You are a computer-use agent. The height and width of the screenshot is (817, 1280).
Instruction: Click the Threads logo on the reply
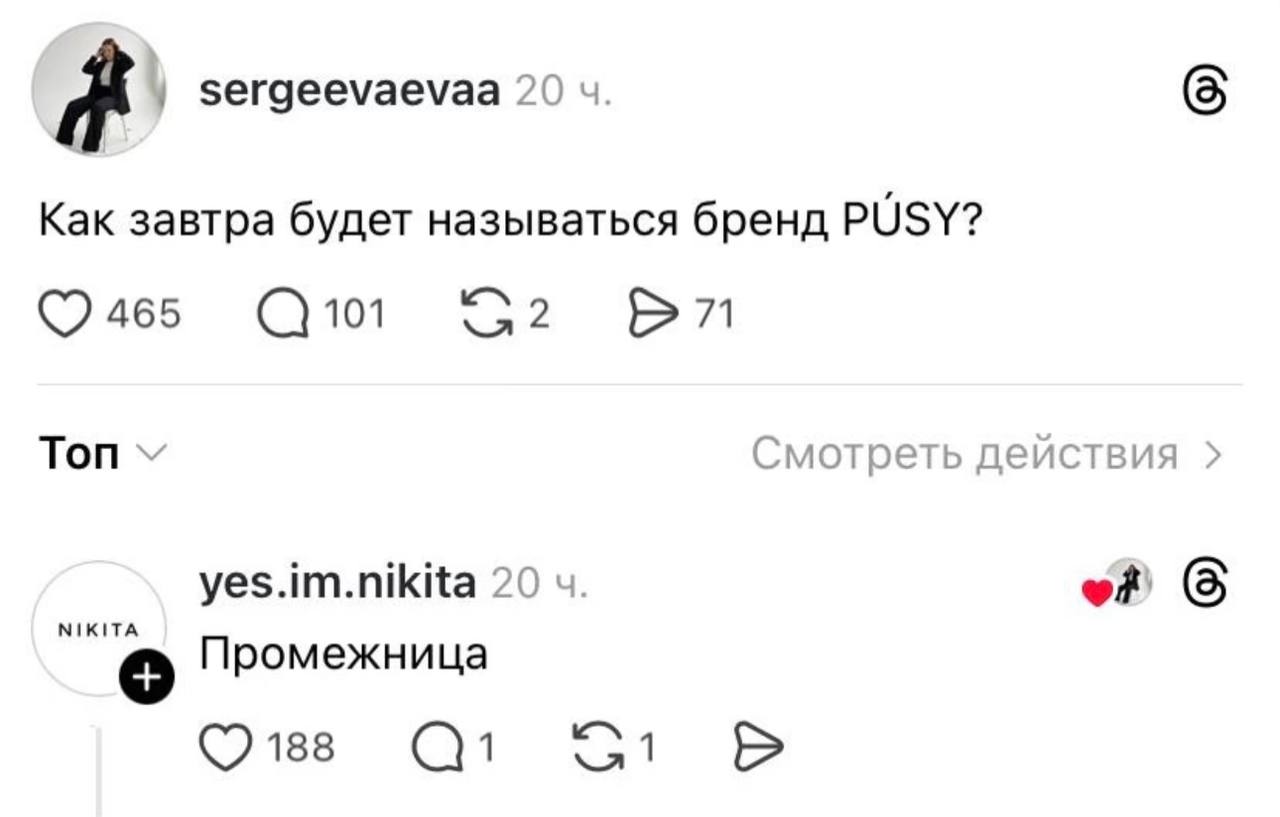[1204, 580]
